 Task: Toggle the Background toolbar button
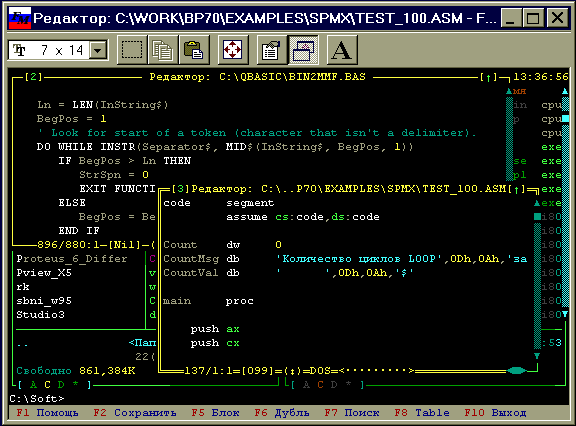[303, 50]
